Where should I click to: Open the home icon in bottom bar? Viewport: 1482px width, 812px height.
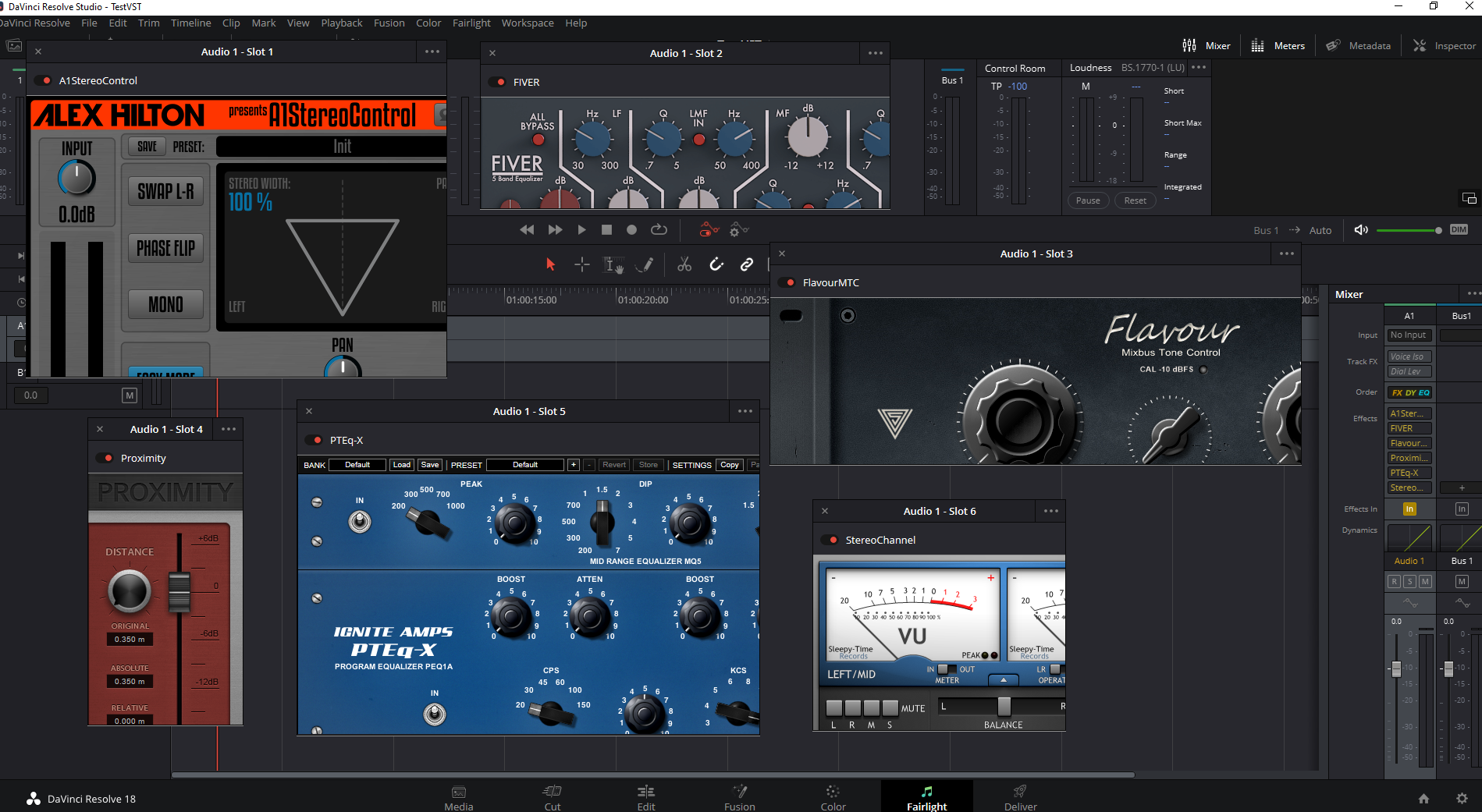1423,798
